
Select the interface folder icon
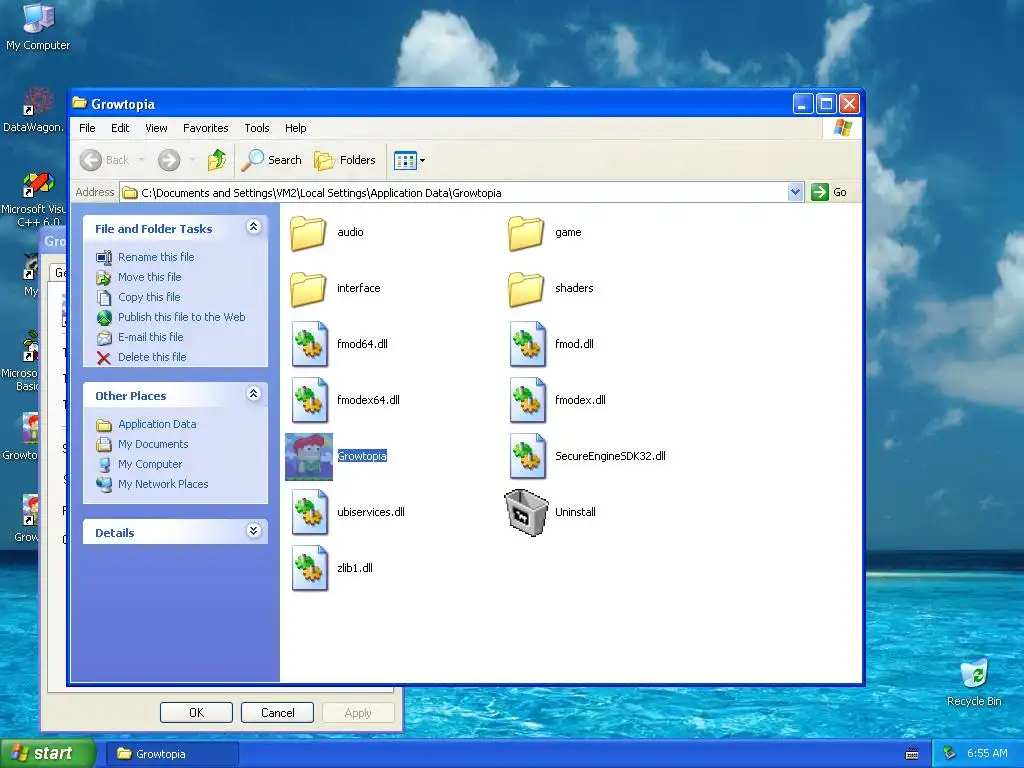308,289
